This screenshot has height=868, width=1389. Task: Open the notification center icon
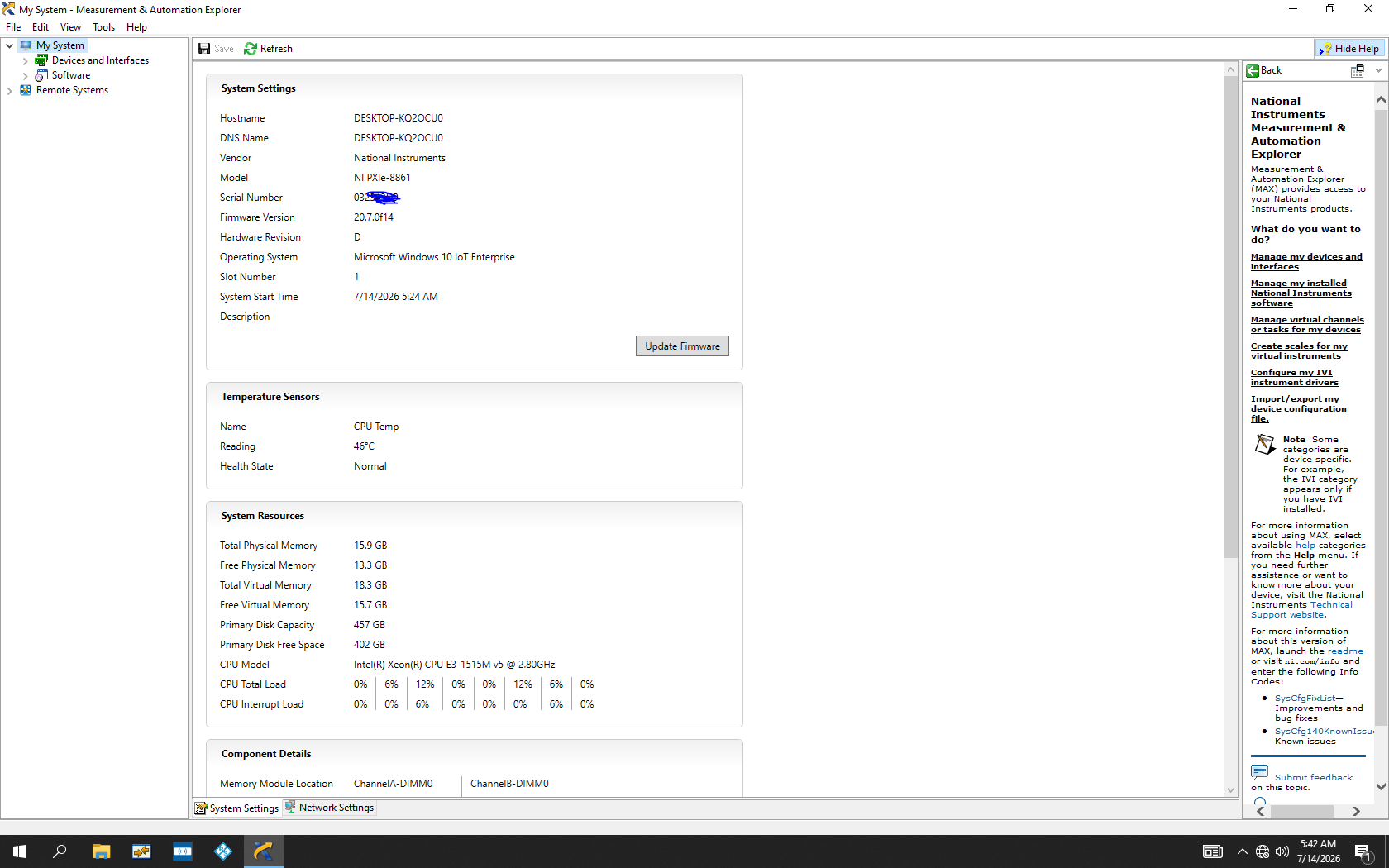click(1363, 851)
